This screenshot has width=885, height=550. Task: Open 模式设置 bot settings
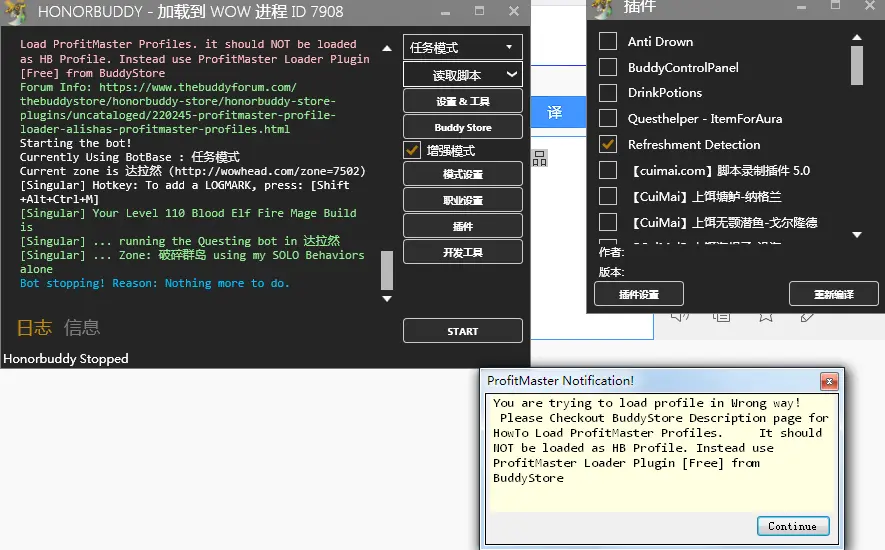463,174
